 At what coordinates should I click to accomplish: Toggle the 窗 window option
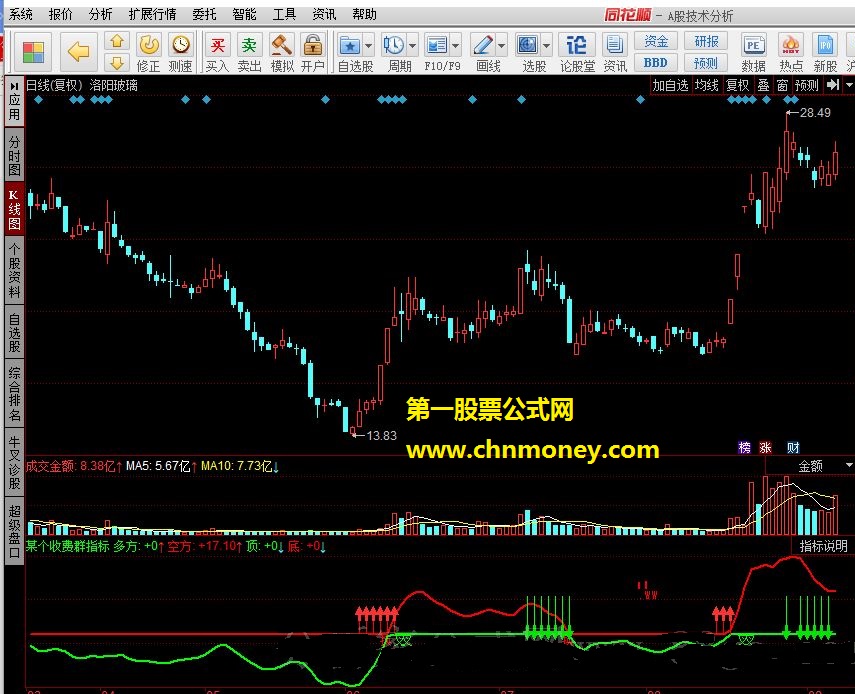tap(782, 85)
